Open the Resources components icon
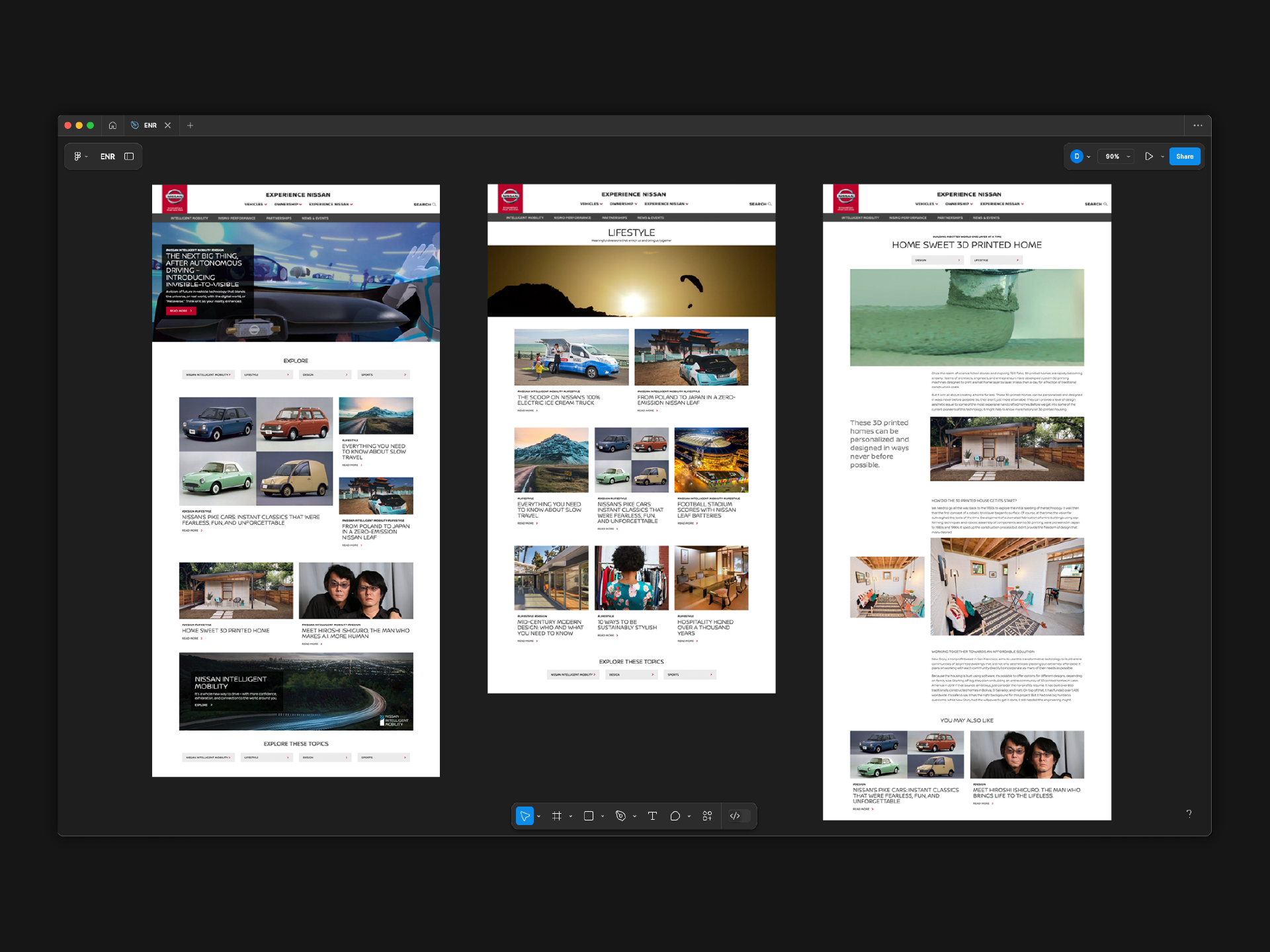 707,816
